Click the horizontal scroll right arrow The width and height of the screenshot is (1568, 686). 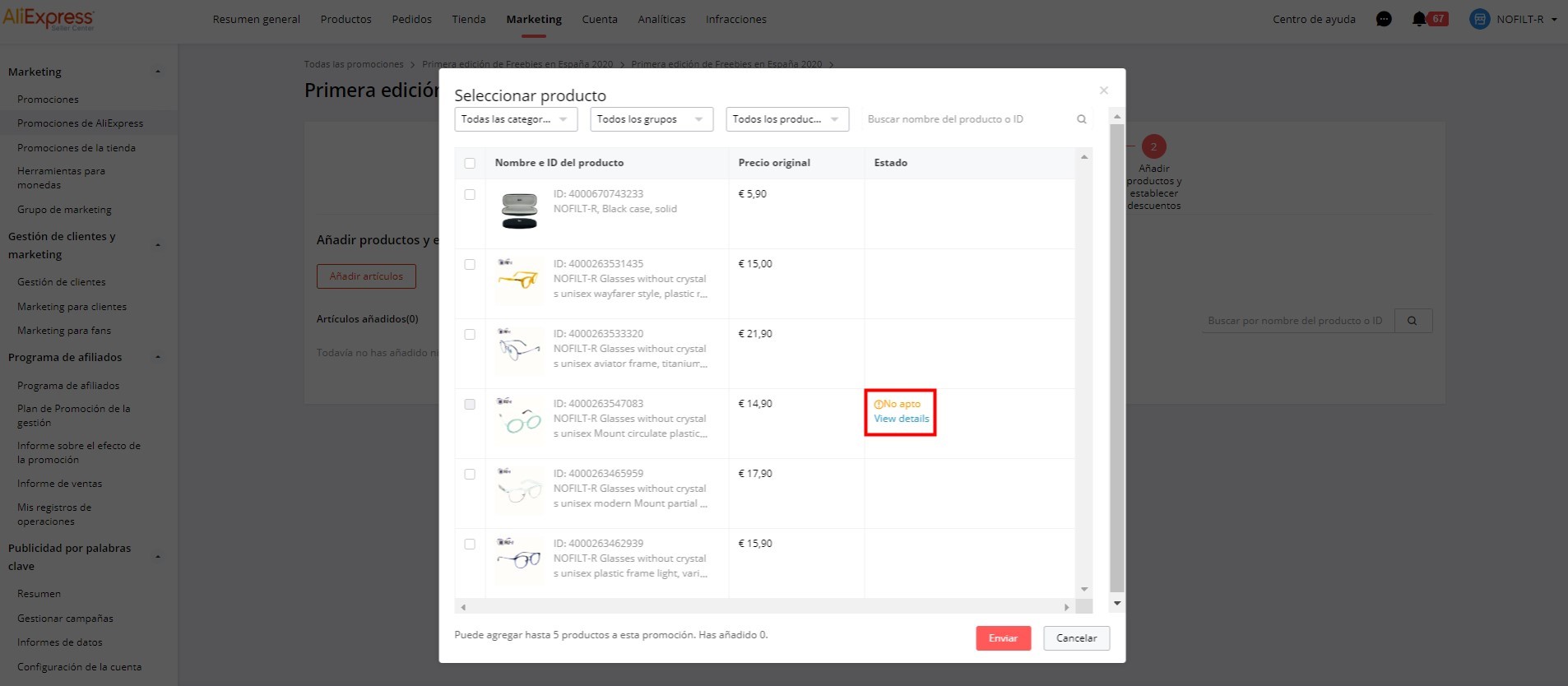coord(1067,607)
